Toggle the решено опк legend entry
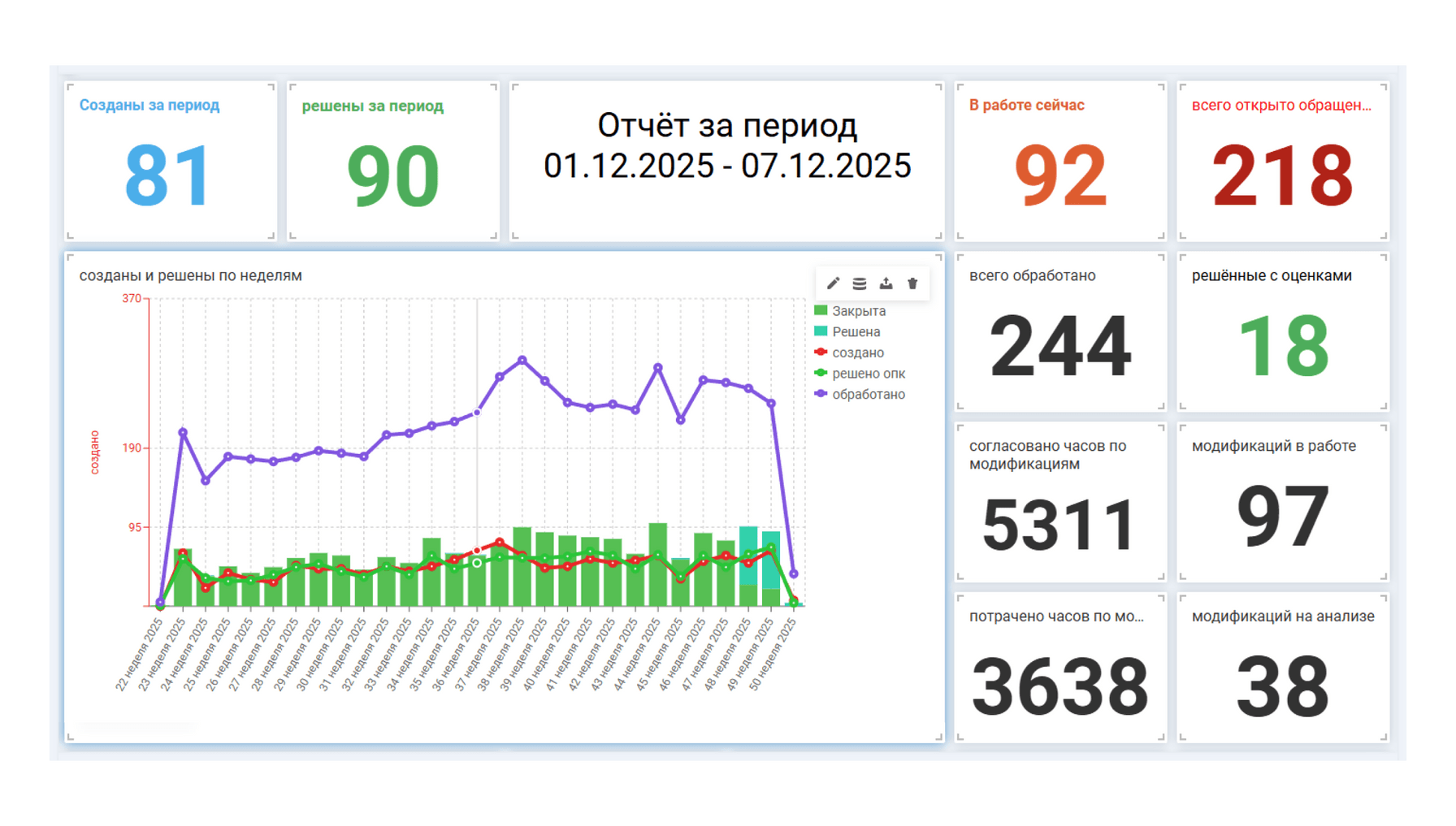The height and width of the screenshot is (826, 1456). (x=868, y=374)
